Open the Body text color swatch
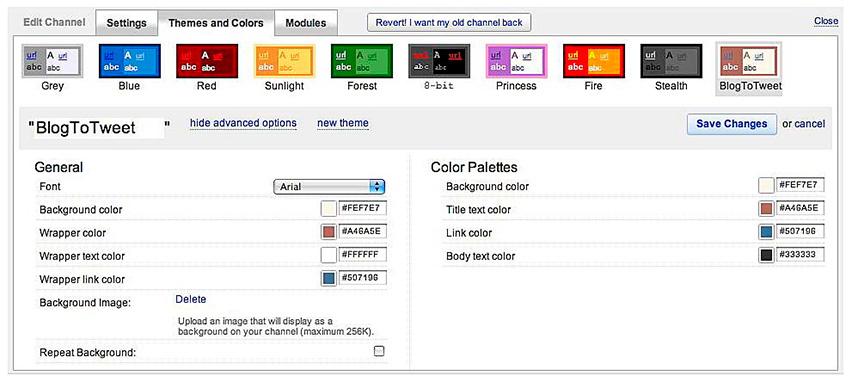The width and height of the screenshot is (852, 382). point(767,255)
